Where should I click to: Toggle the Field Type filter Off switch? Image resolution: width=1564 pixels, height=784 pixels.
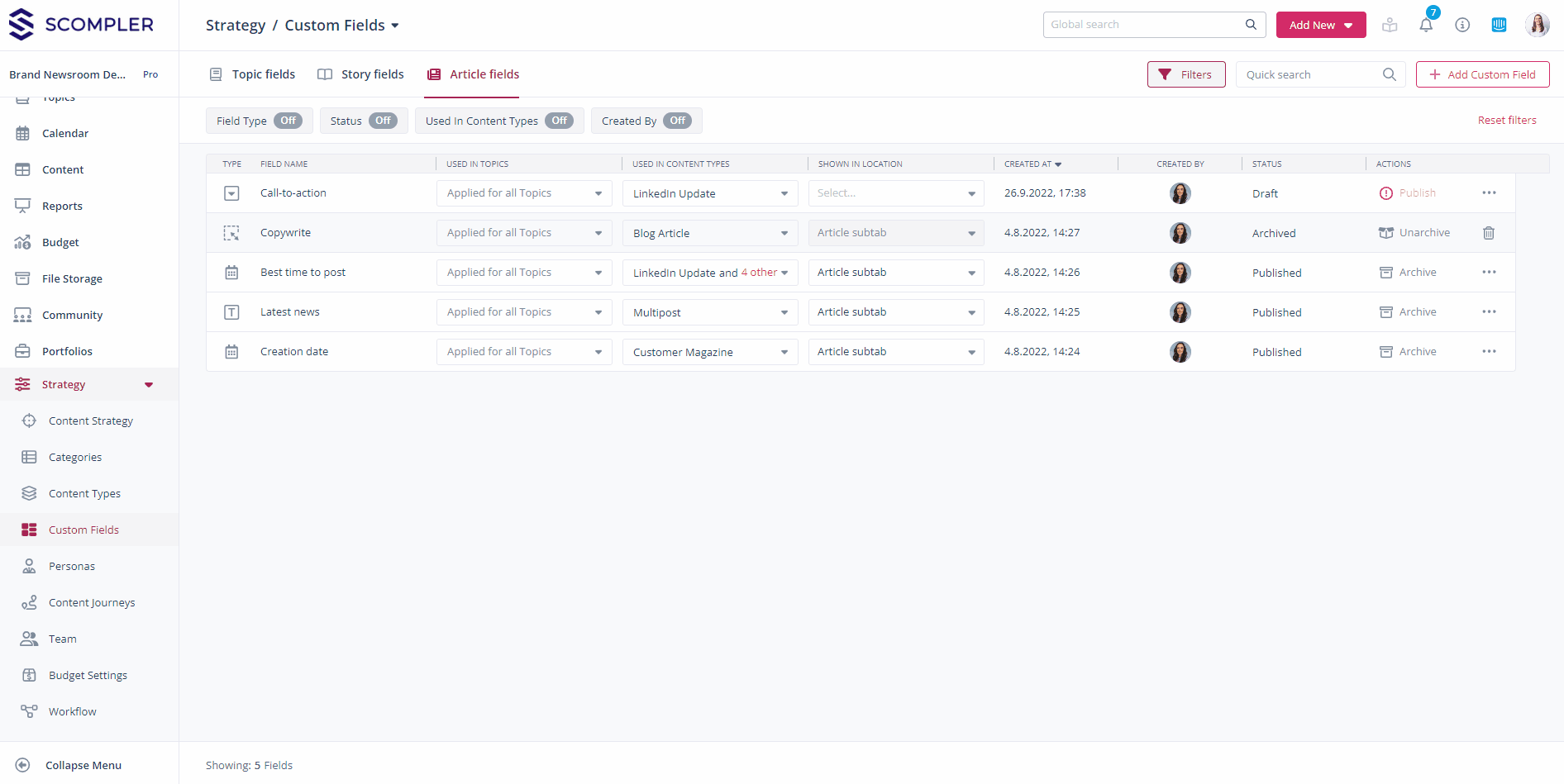[x=288, y=121]
